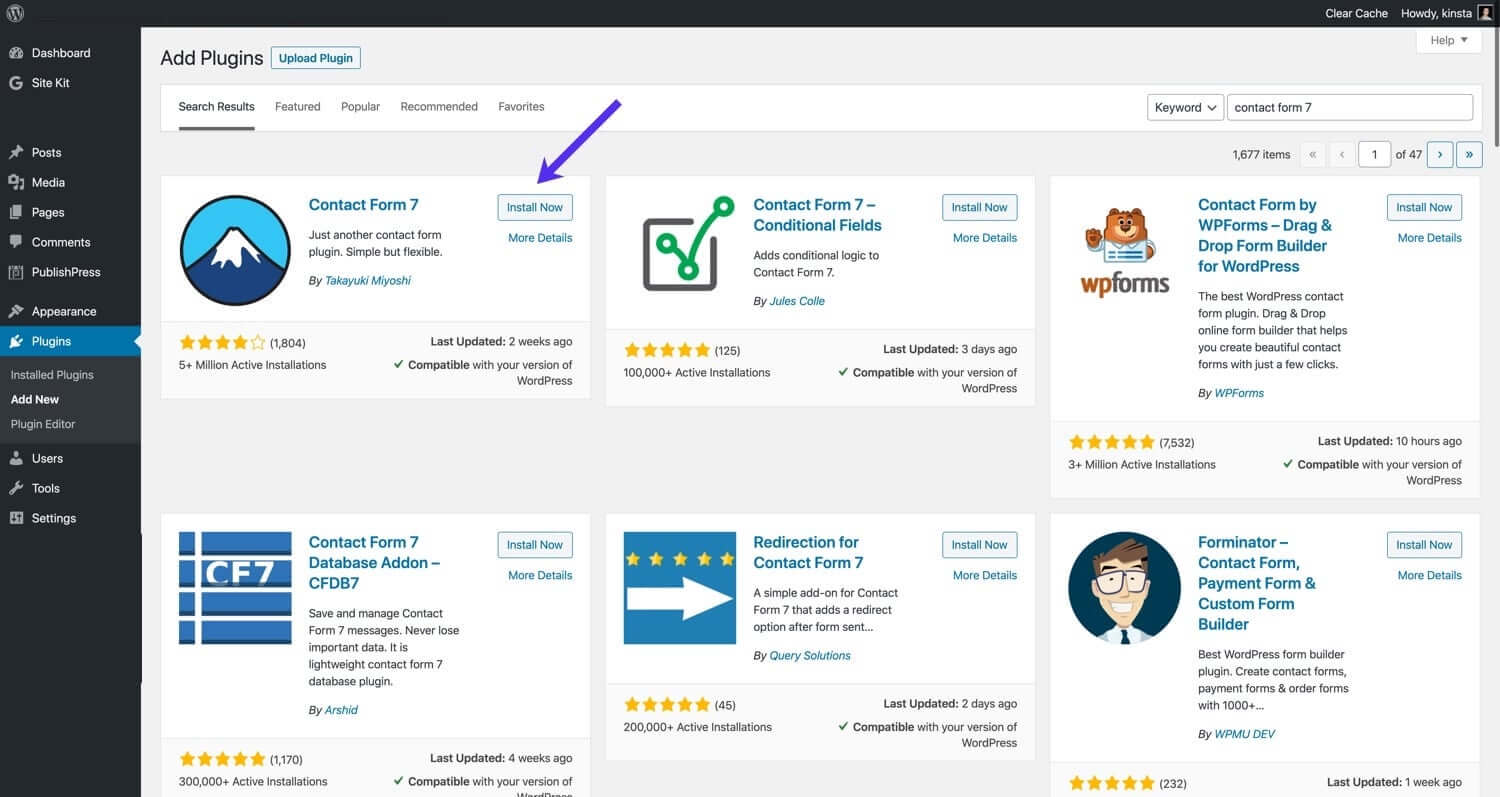Viewport: 1500px width, 797px height.
Task: Click the Appearance brush icon
Action: pos(16,312)
